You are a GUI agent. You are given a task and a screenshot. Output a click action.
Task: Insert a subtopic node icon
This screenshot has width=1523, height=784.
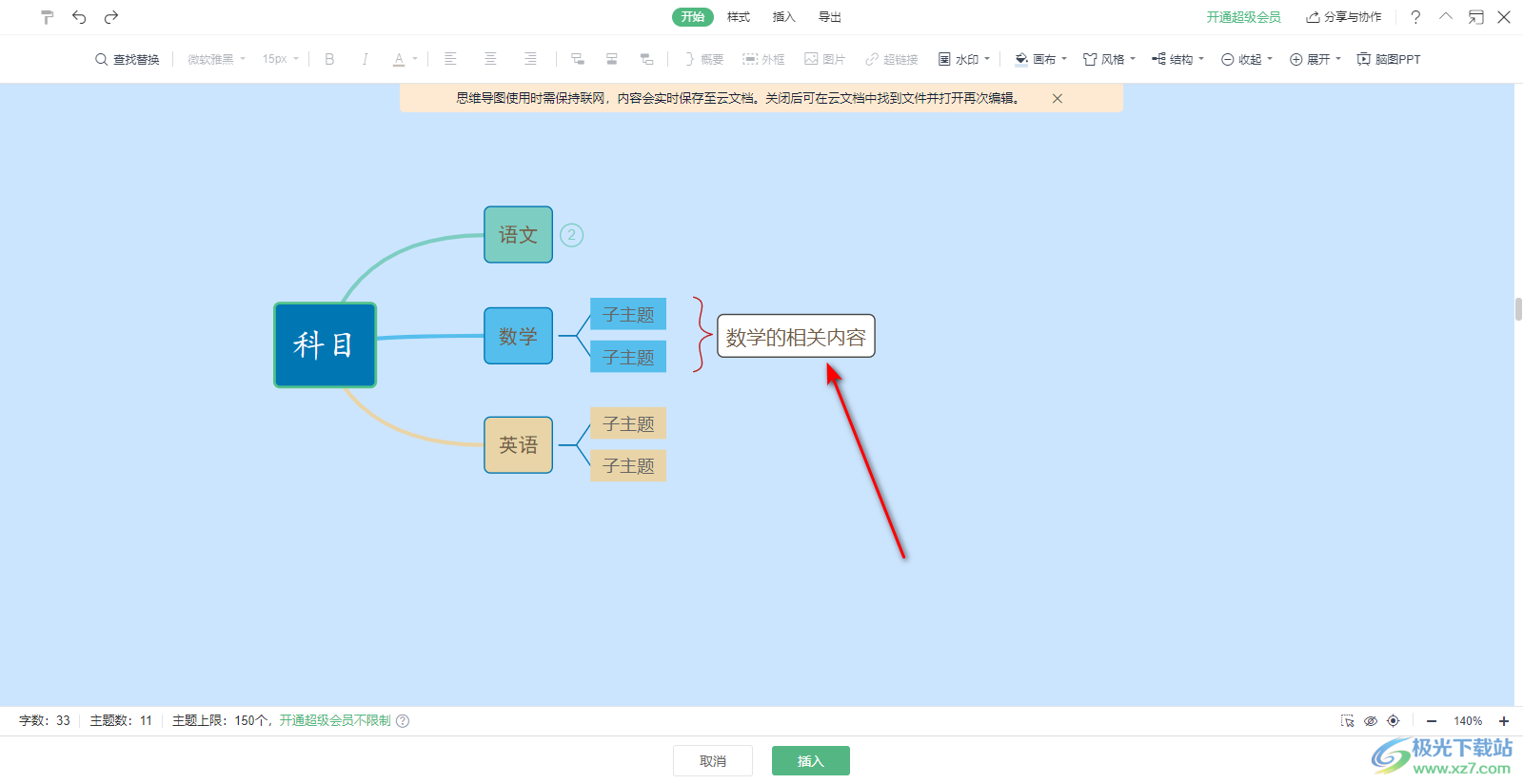tap(577, 59)
